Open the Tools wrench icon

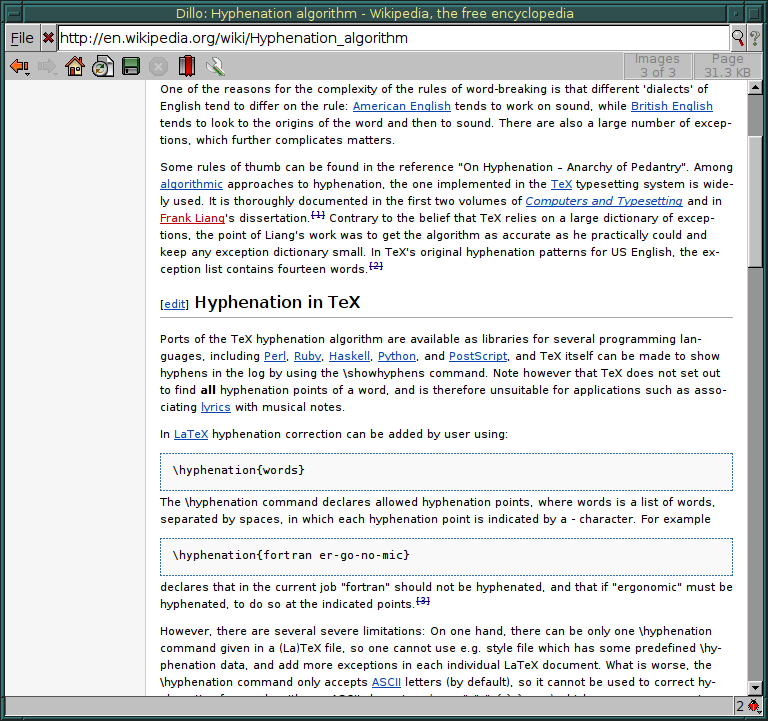tap(215, 67)
